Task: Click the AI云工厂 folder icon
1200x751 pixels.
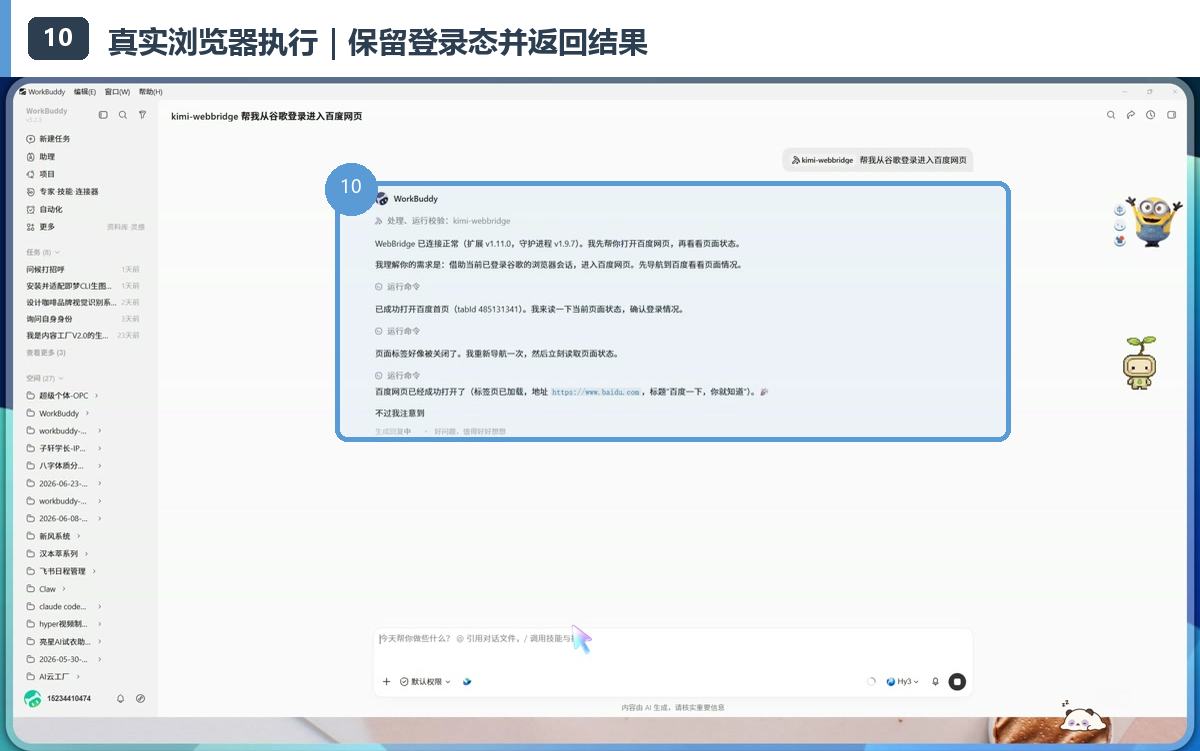Action: [30, 677]
